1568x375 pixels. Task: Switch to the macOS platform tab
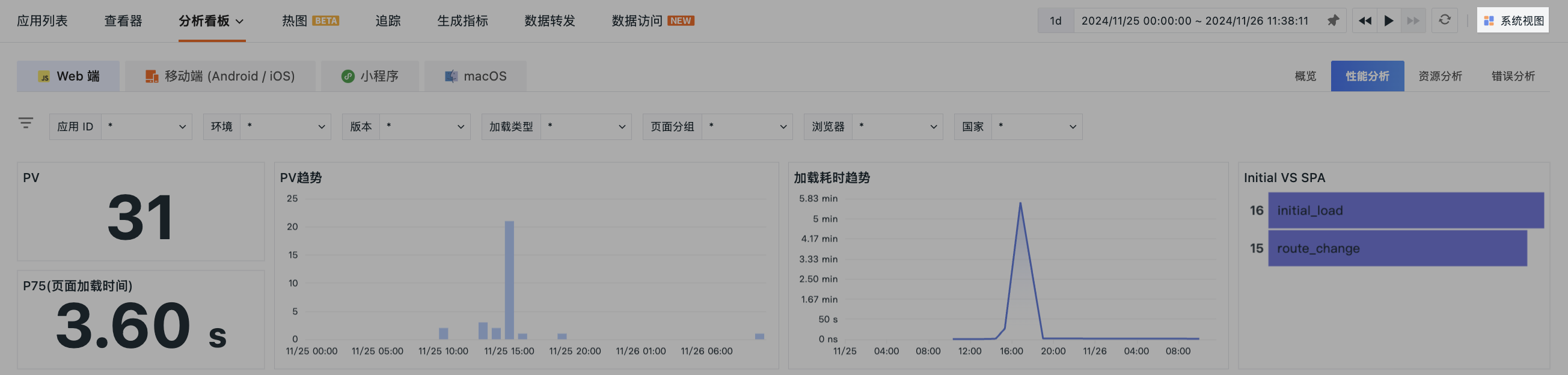coord(476,76)
